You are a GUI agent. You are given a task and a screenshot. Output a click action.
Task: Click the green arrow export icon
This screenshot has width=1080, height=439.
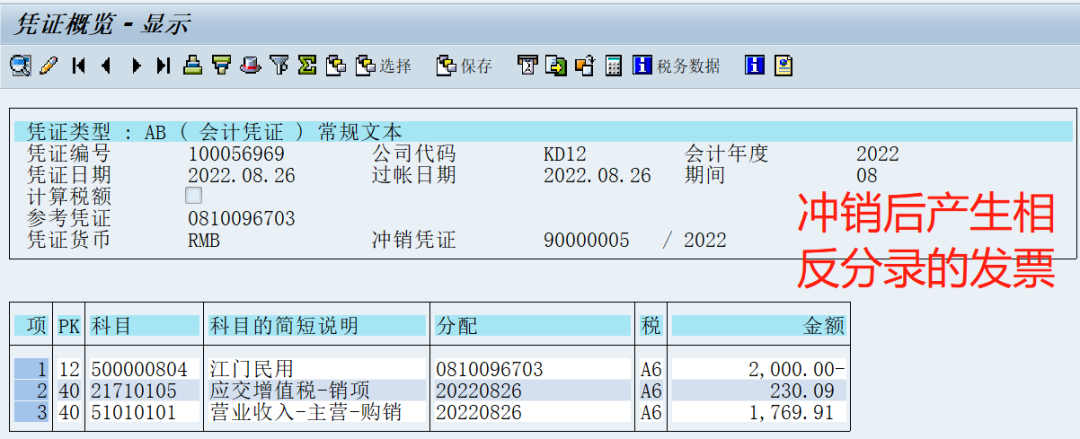pos(556,65)
